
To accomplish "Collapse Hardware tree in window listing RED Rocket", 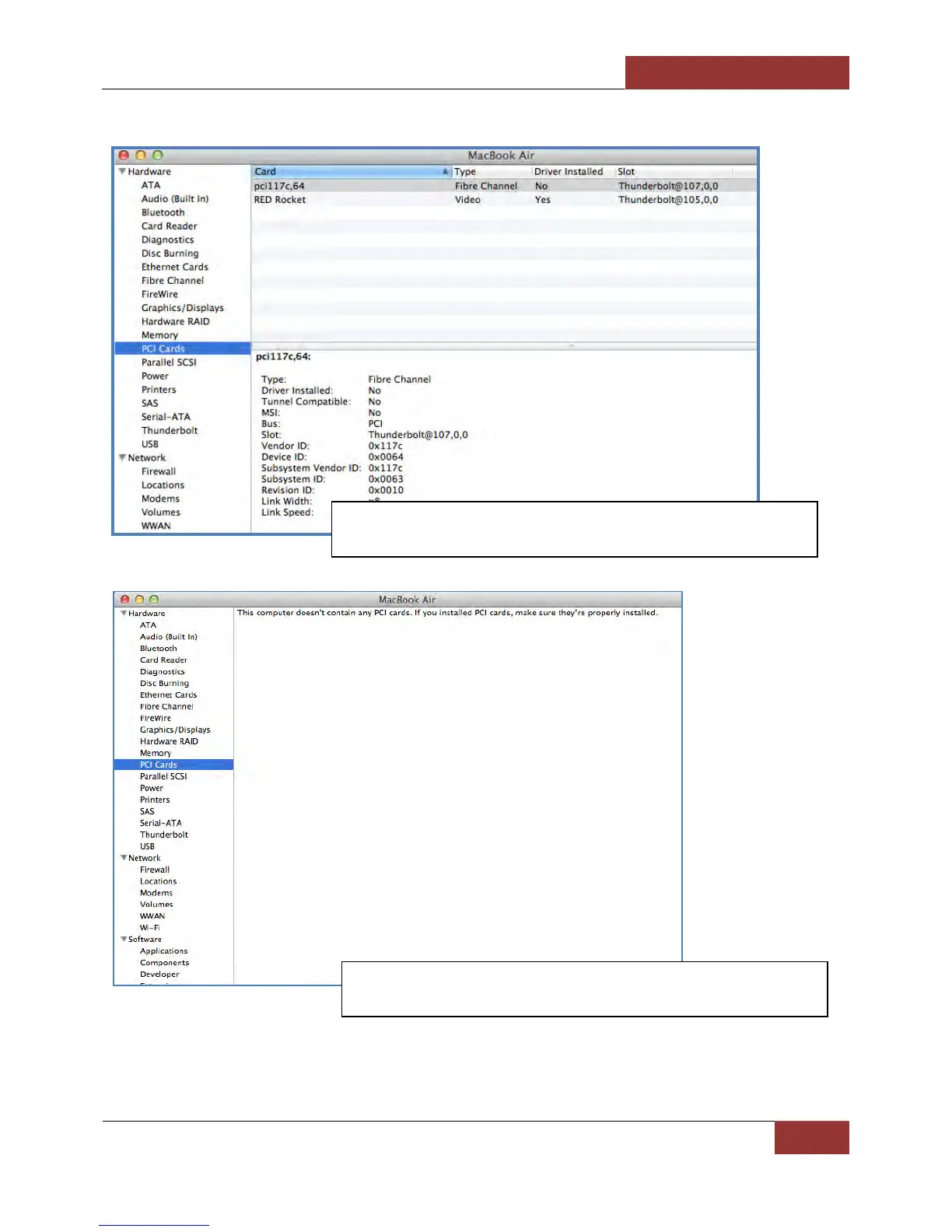I will click(122, 172).
